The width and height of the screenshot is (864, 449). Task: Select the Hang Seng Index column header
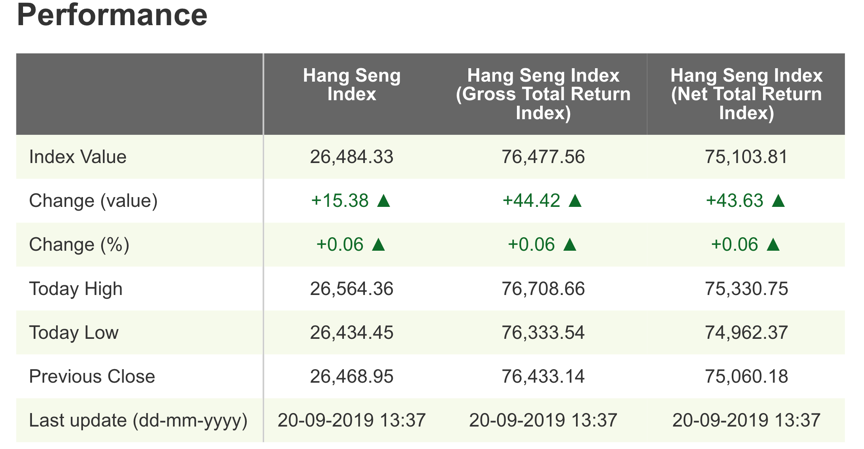(352, 85)
